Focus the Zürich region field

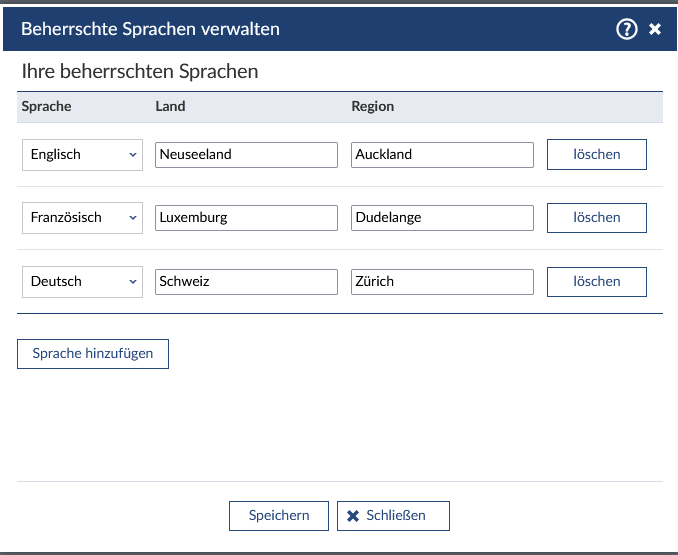click(442, 282)
